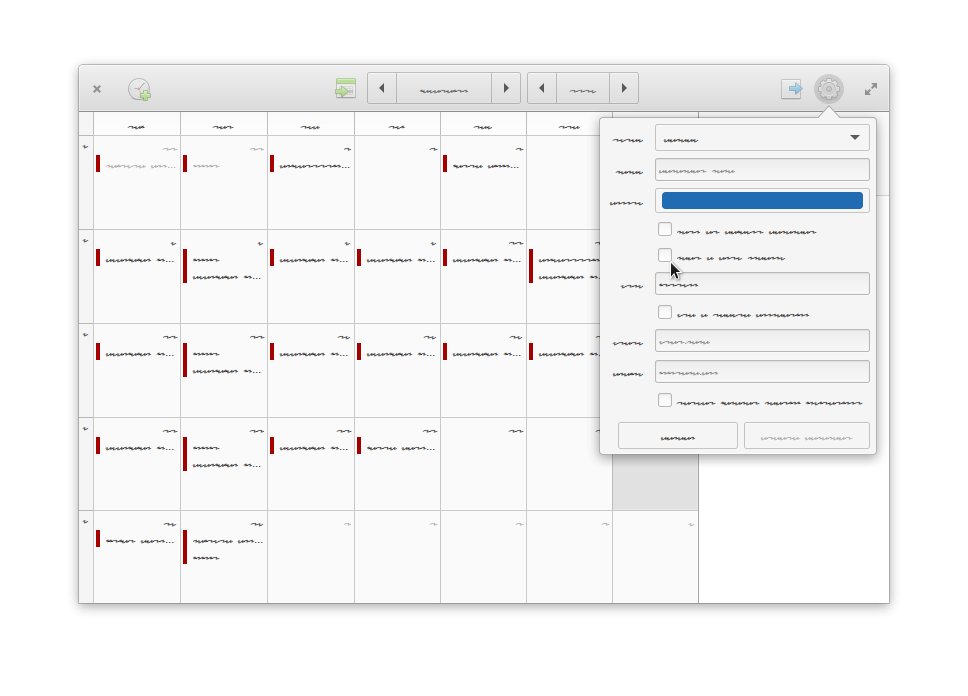
Task: Click the left button at popover bottom
Action: (x=678, y=436)
